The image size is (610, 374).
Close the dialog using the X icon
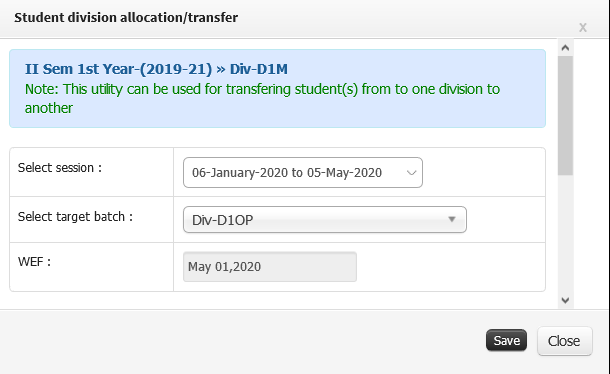pyautogui.click(x=582, y=28)
